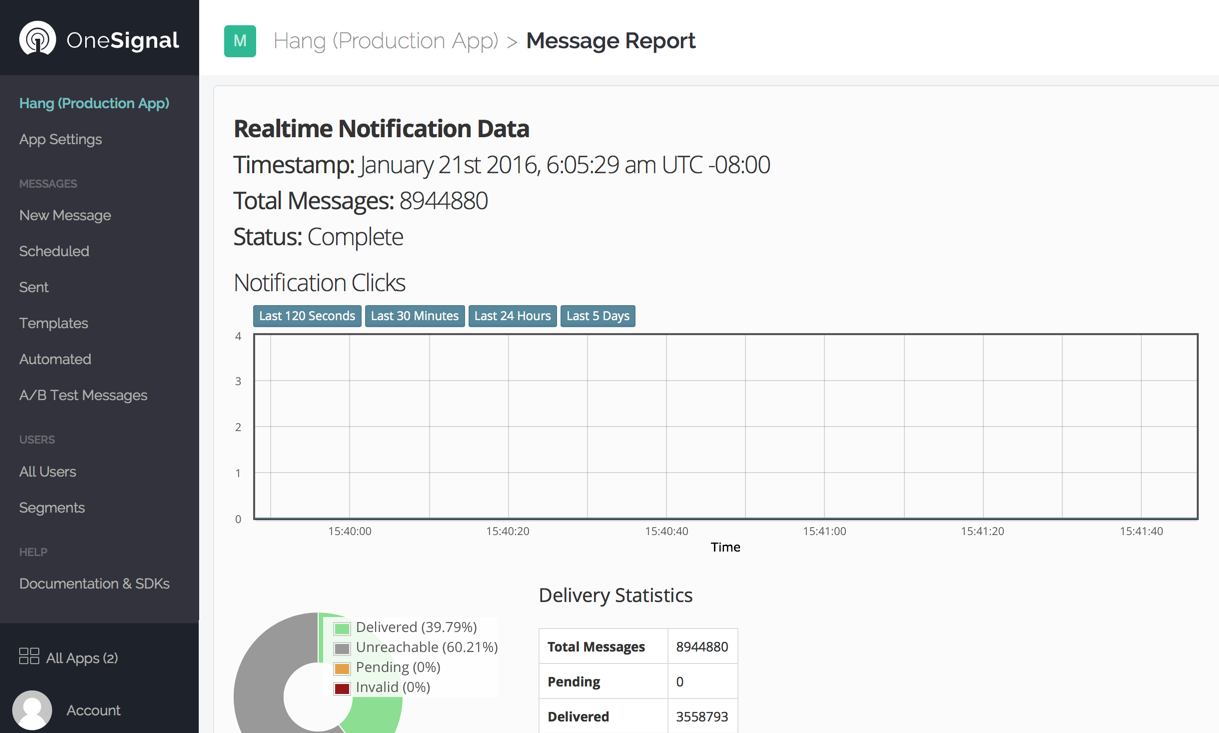View All Users

[x=47, y=471]
